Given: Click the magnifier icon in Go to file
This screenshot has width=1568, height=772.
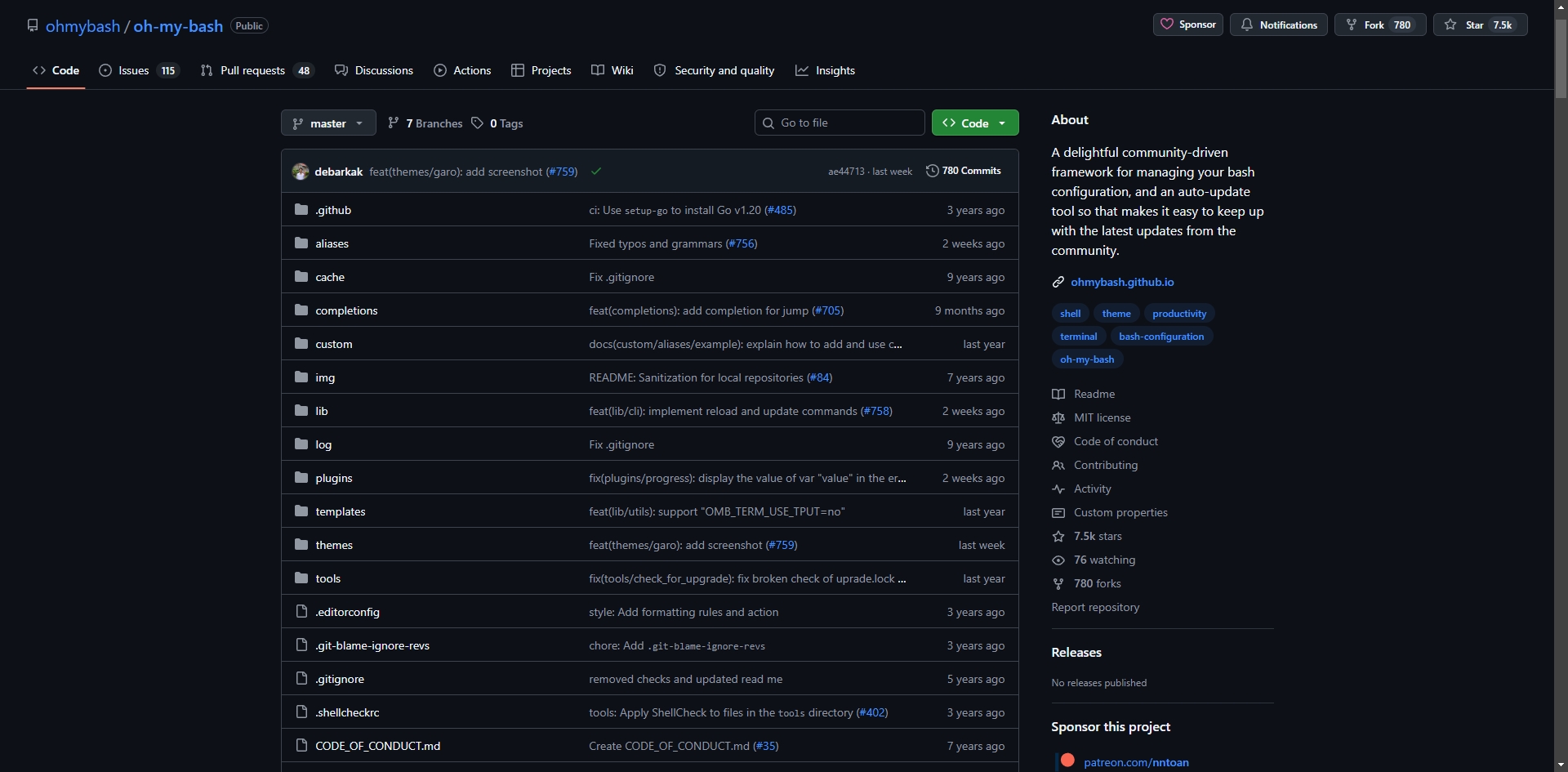Looking at the screenshot, I should (768, 123).
